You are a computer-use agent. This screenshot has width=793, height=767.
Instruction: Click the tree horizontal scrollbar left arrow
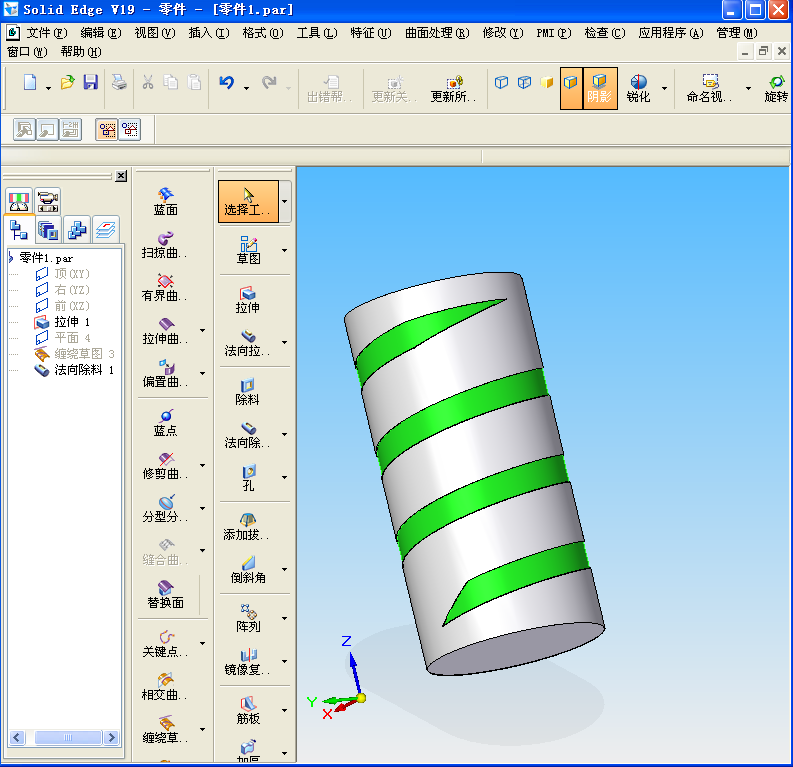pos(17,738)
